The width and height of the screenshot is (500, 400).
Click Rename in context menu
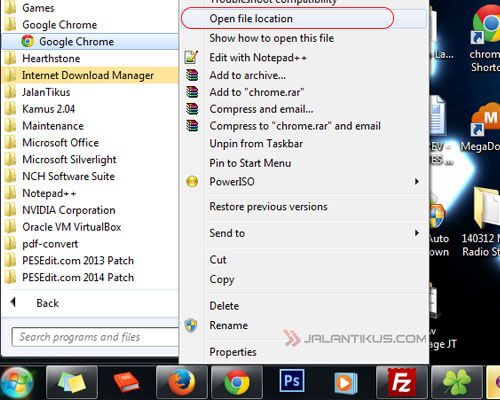point(228,325)
